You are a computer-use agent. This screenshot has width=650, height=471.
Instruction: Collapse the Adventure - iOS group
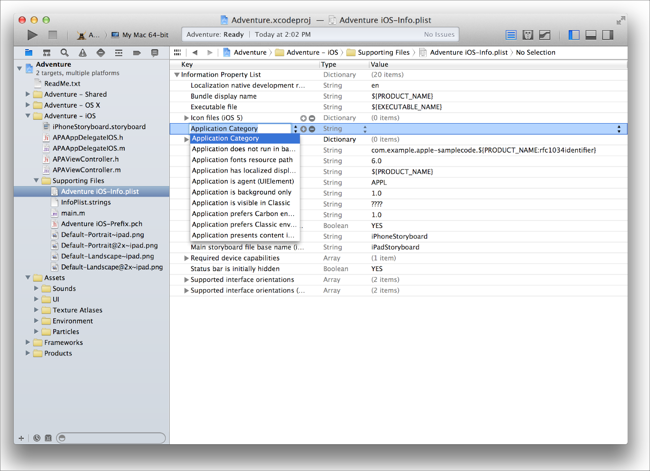[28, 116]
